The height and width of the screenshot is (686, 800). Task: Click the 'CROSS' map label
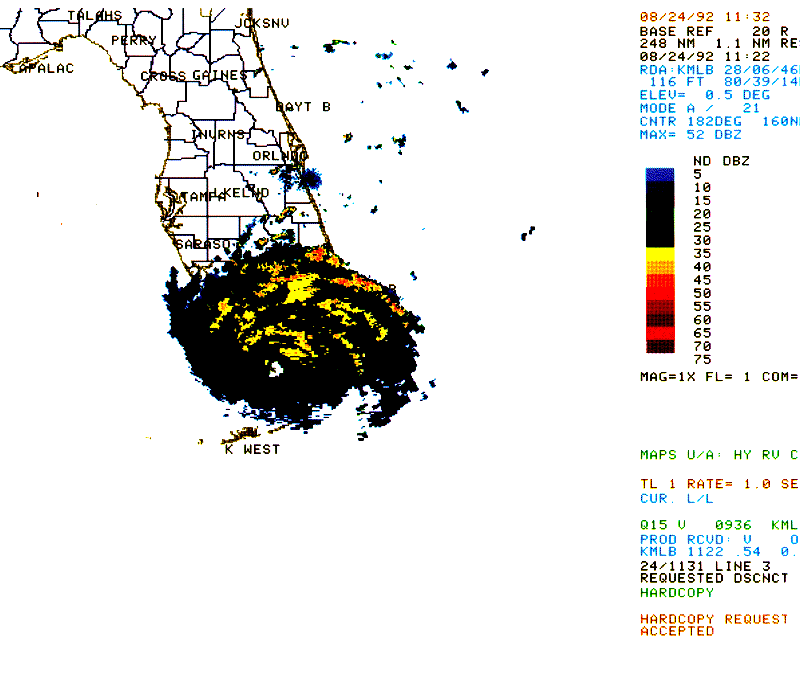point(163,77)
